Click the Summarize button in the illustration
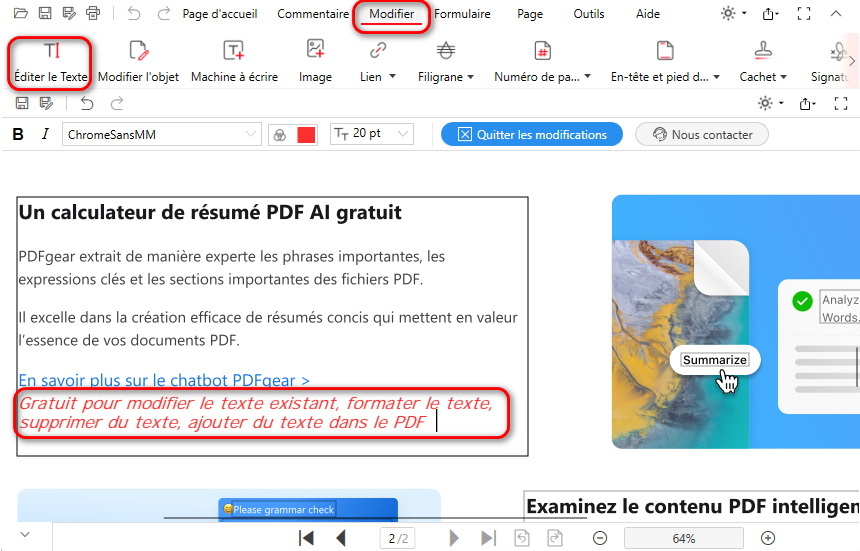This screenshot has height=551, width=860. click(x=715, y=360)
